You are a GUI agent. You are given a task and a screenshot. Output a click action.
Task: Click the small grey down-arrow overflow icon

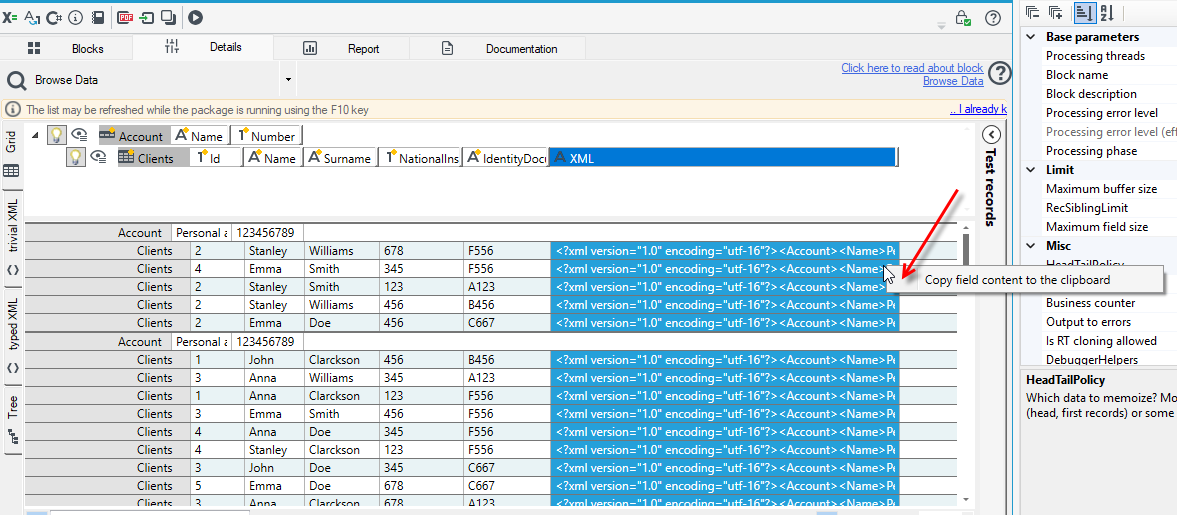click(x=941, y=26)
